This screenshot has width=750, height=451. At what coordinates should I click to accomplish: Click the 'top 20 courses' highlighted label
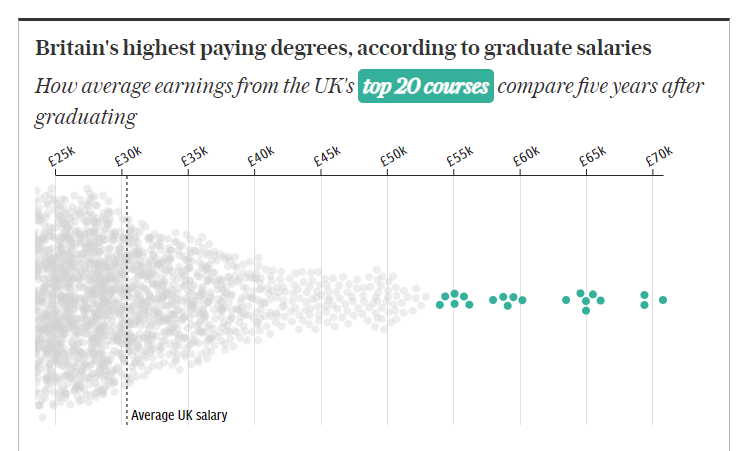click(426, 87)
